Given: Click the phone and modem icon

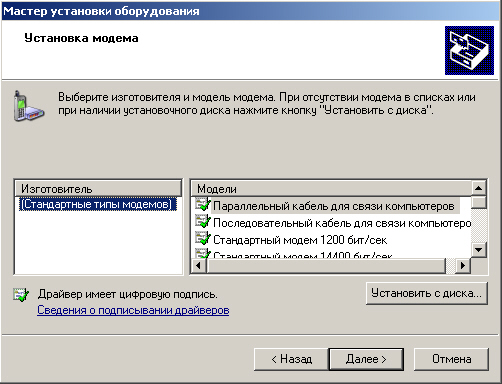Looking at the screenshot, I should (29, 106).
